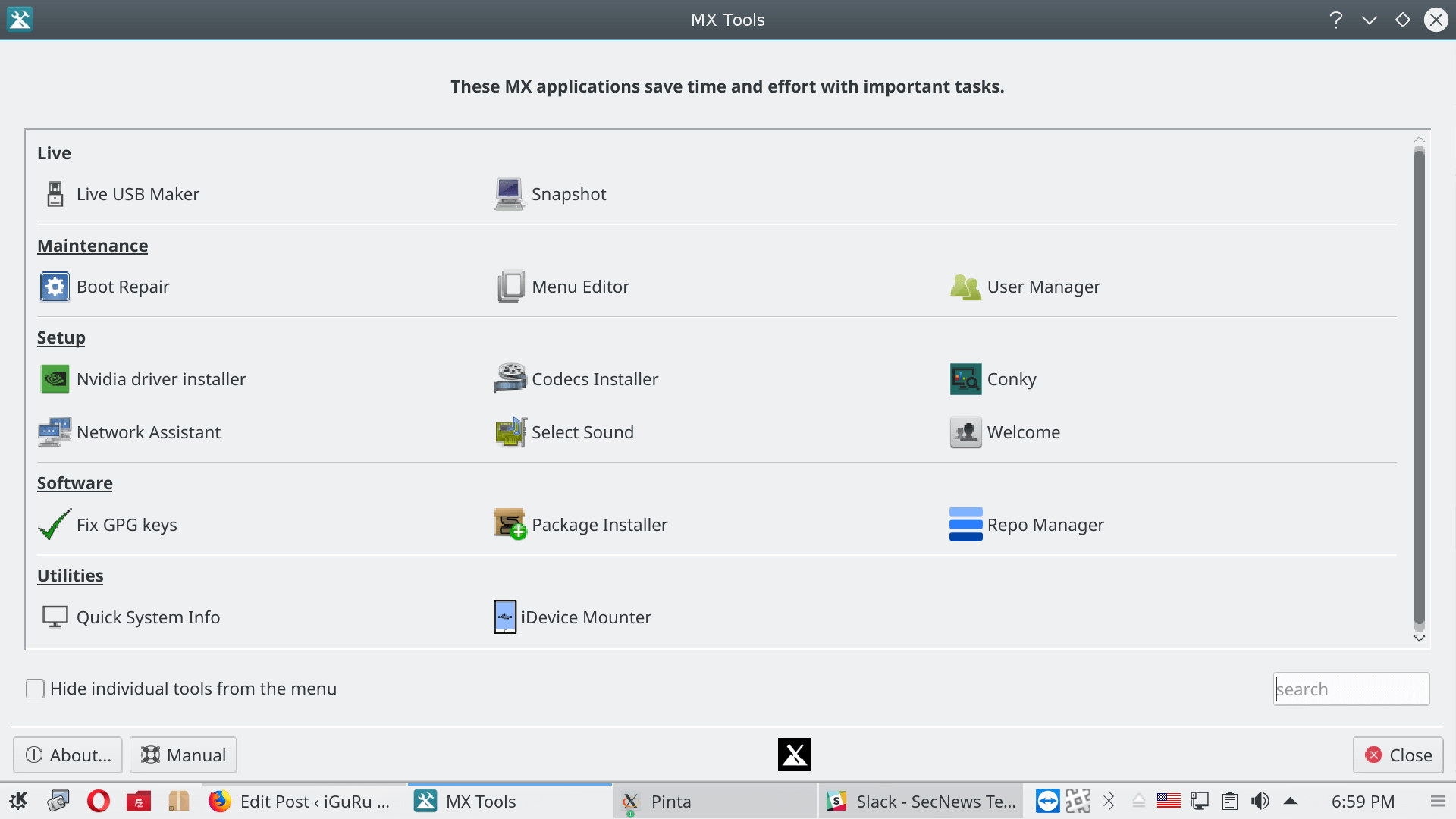Viewport: 1456px width, 819px height.
Task: Click the device eject tray icon
Action: [x=1139, y=801]
